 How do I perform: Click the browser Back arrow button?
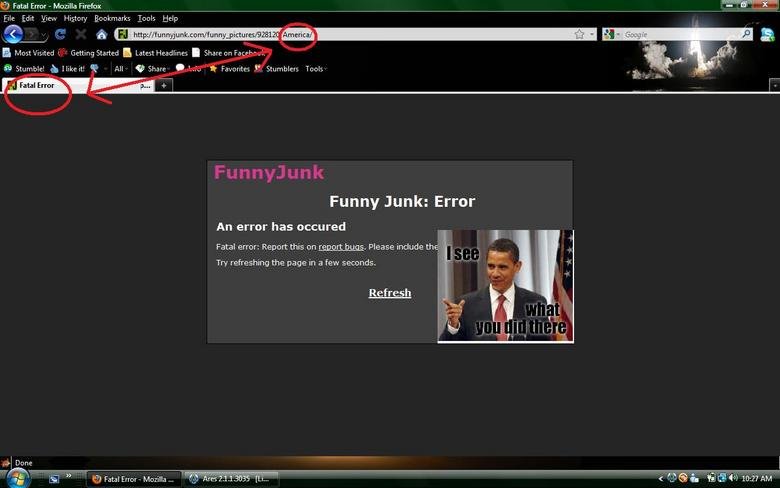pyautogui.click(x=13, y=34)
